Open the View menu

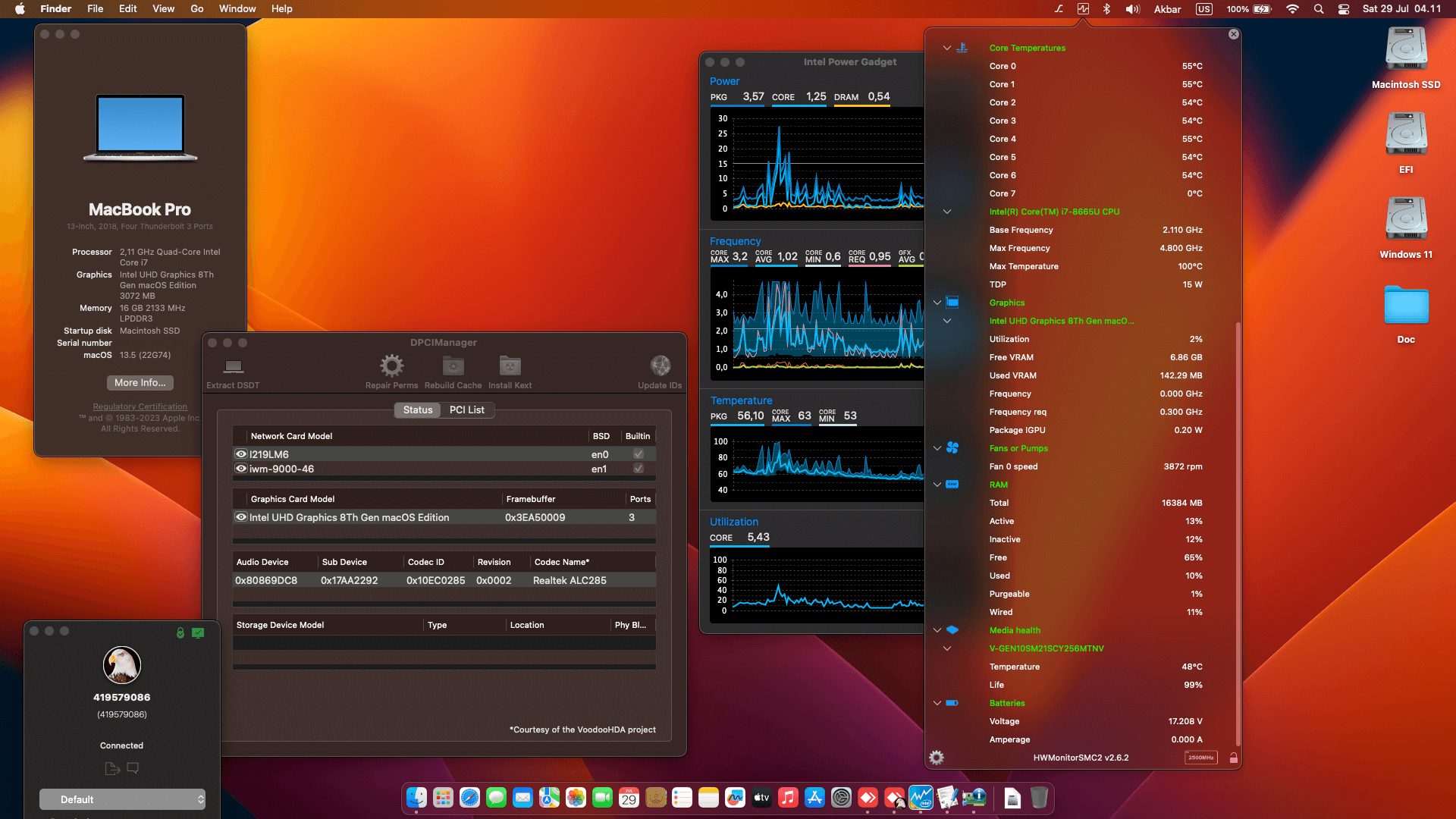pos(163,9)
